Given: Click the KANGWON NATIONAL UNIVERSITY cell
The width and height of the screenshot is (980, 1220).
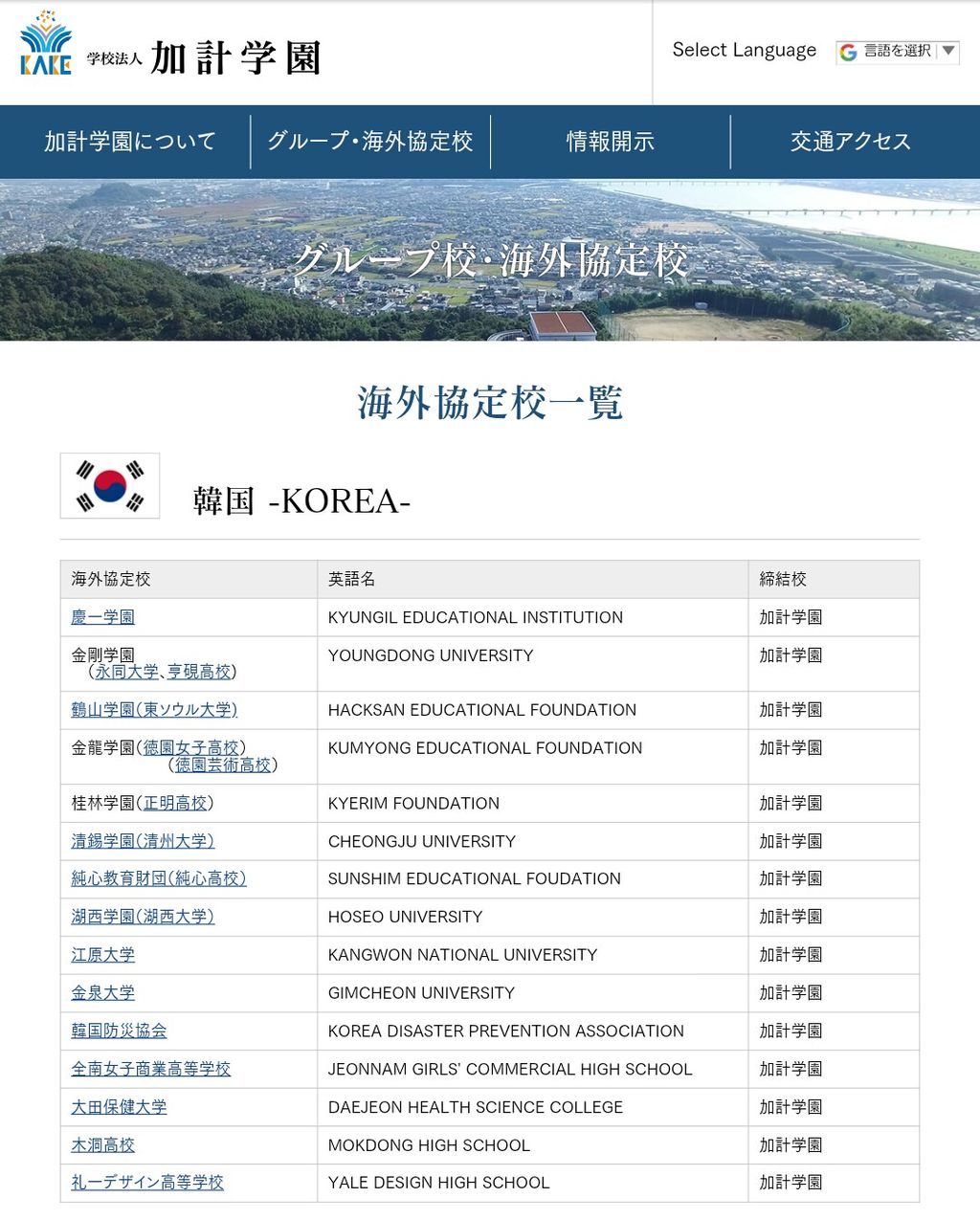Looking at the screenshot, I should pyautogui.click(x=532, y=955).
